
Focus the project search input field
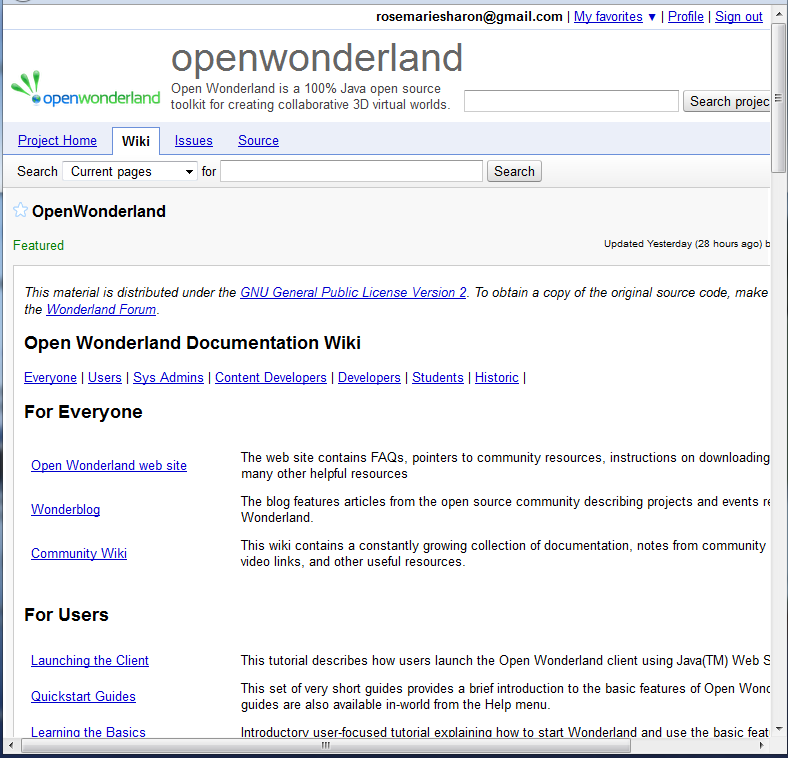point(571,101)
